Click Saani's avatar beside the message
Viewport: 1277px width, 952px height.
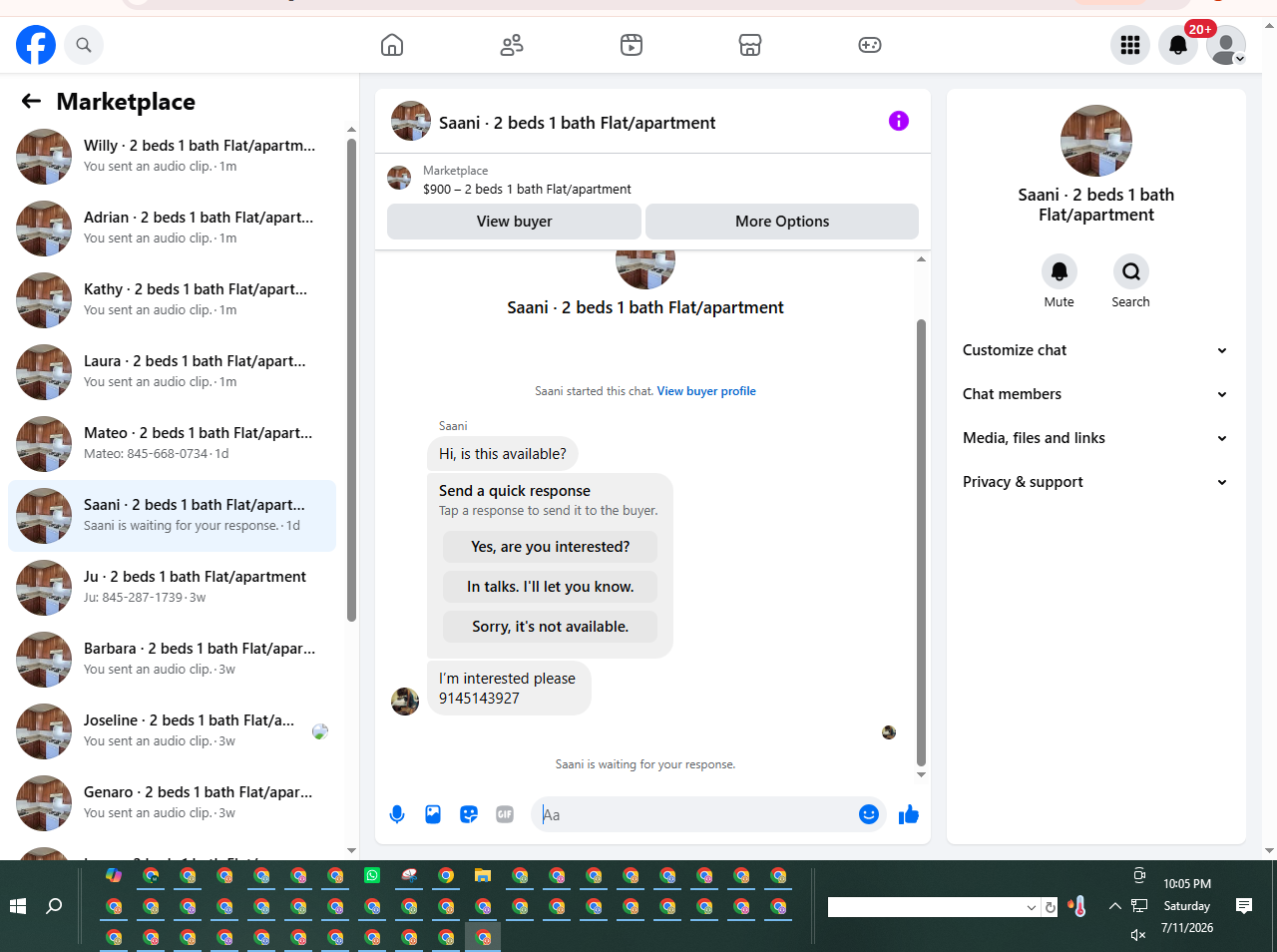pos(405,702)
